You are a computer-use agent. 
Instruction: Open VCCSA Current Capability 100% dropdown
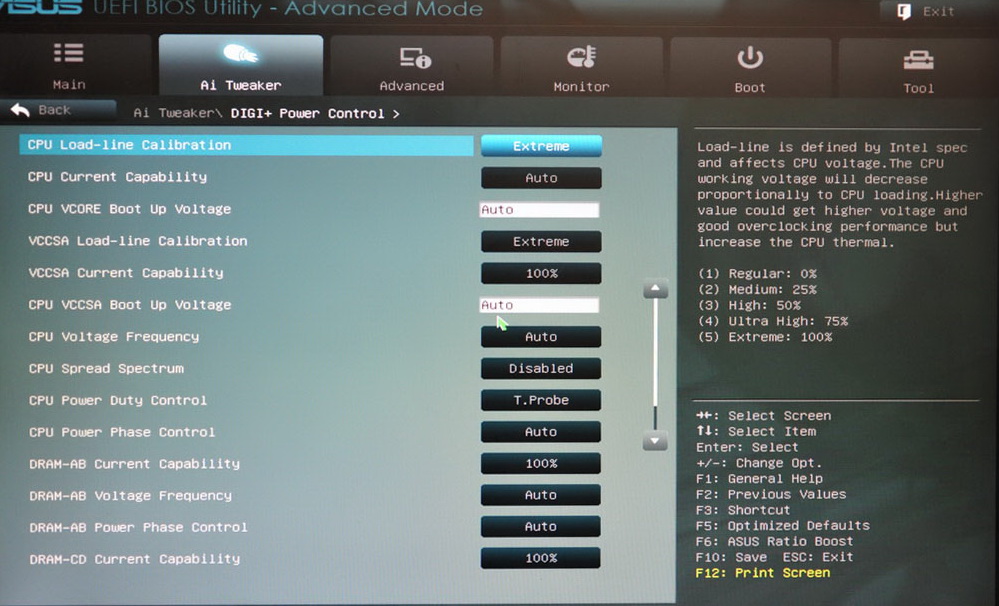click(x=541, y=273)
